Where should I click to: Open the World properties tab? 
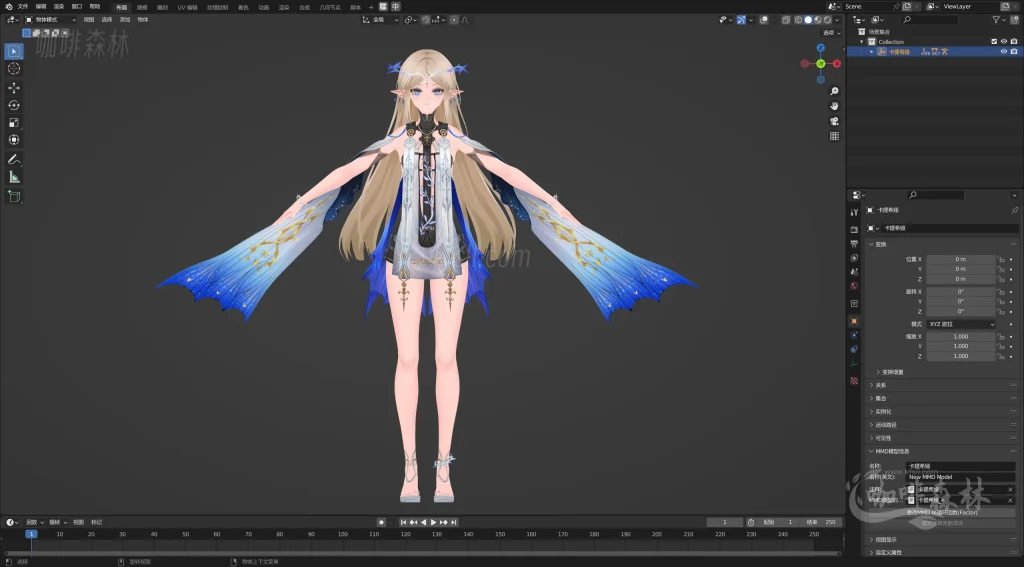854,286
